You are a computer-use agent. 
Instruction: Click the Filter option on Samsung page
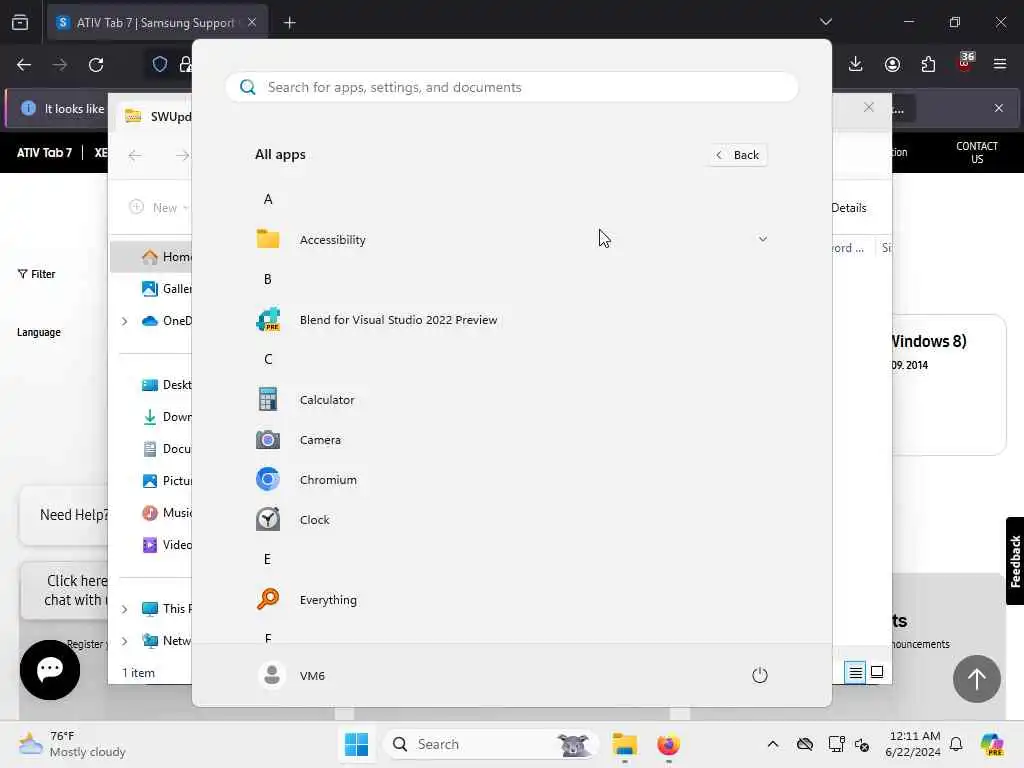pos(37,274)
